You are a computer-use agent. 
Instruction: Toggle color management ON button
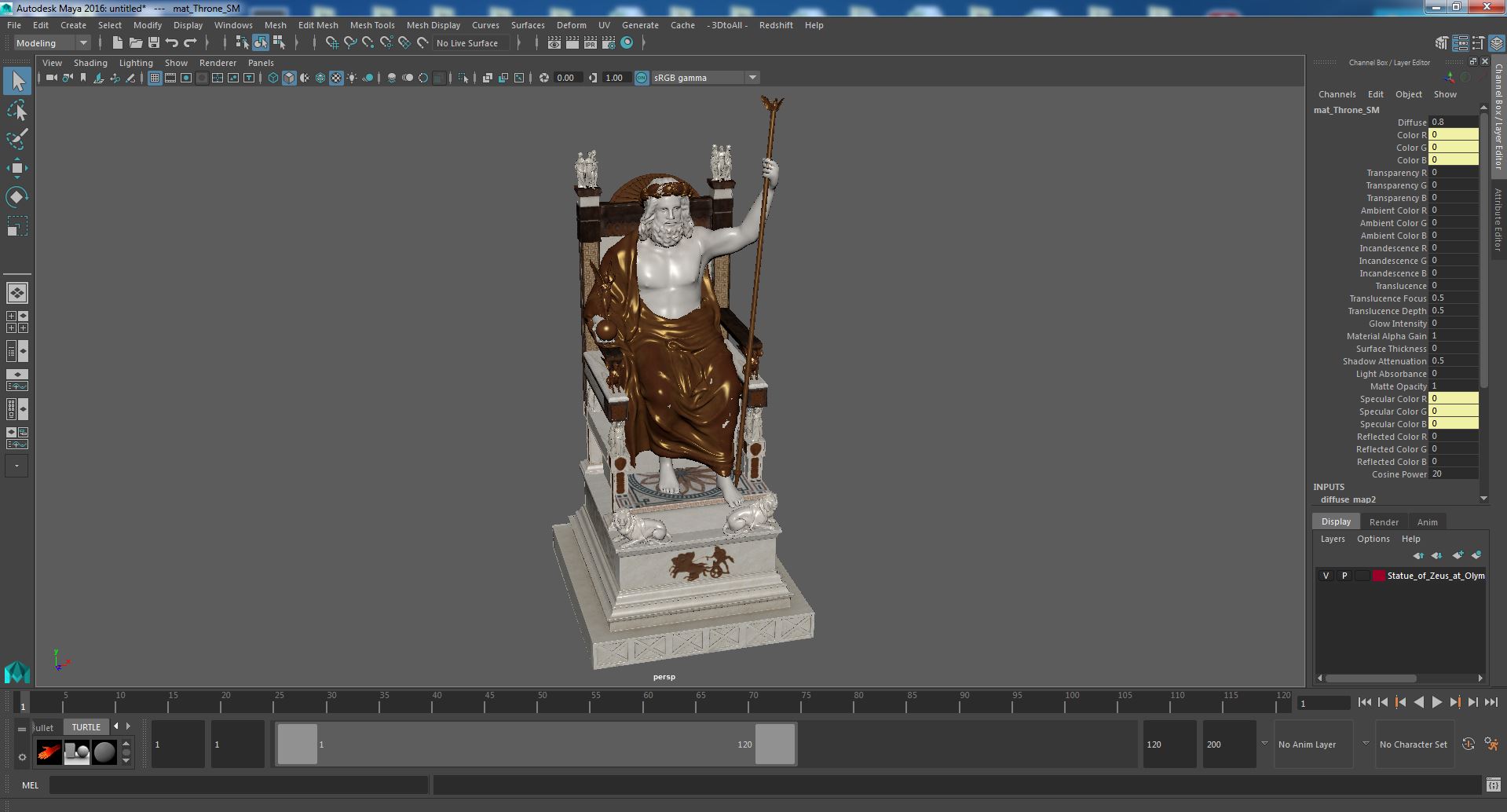coord(642,78)
